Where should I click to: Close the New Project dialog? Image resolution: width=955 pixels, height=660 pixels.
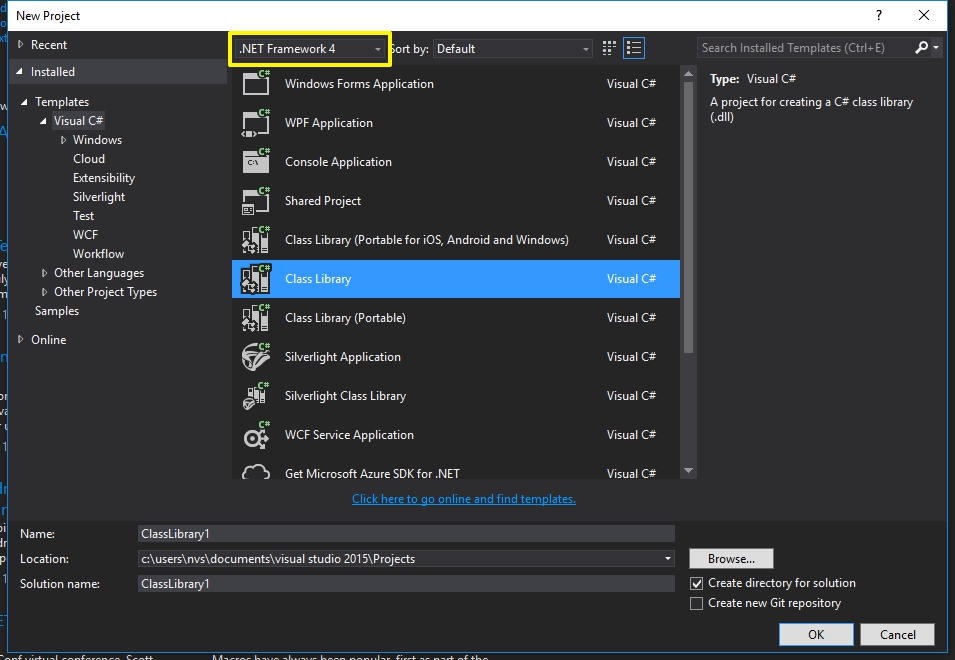pos(924,15)
